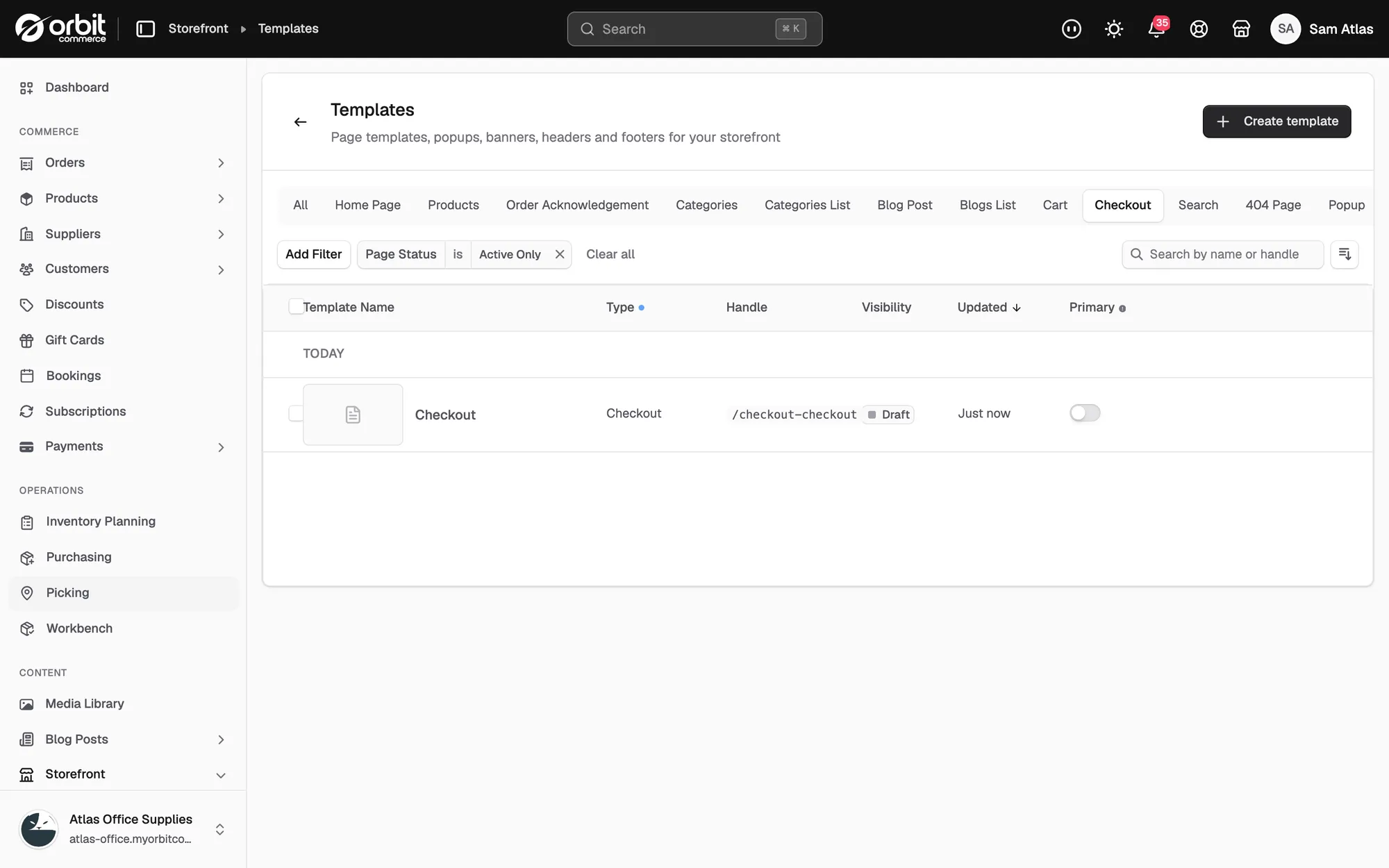Sort by the Updated column
The width and height of the screenshot is (1389, 868).
pyautogui.click(x=989, y=308)
